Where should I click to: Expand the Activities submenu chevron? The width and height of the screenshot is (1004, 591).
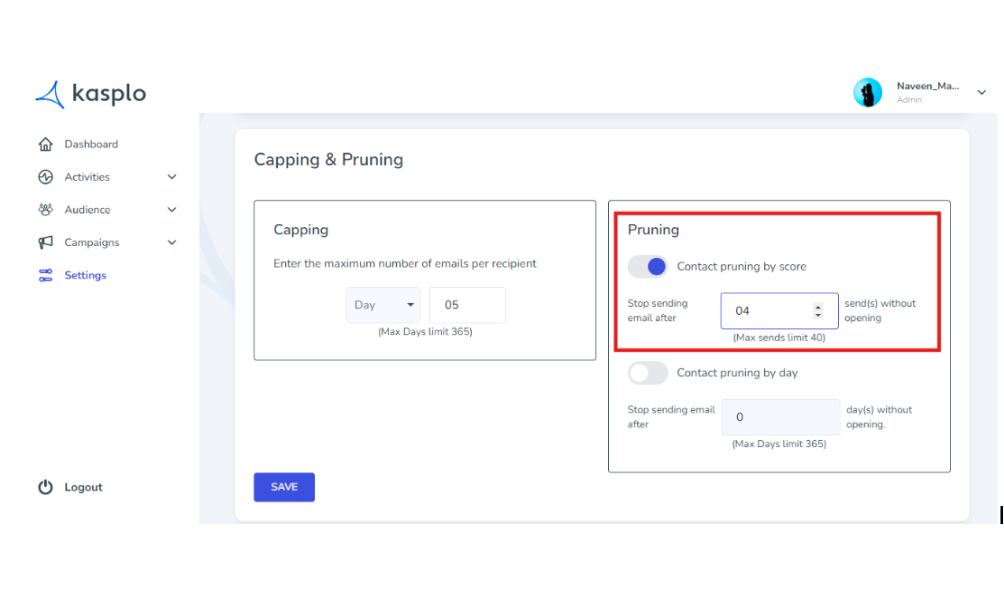point(172,177)
